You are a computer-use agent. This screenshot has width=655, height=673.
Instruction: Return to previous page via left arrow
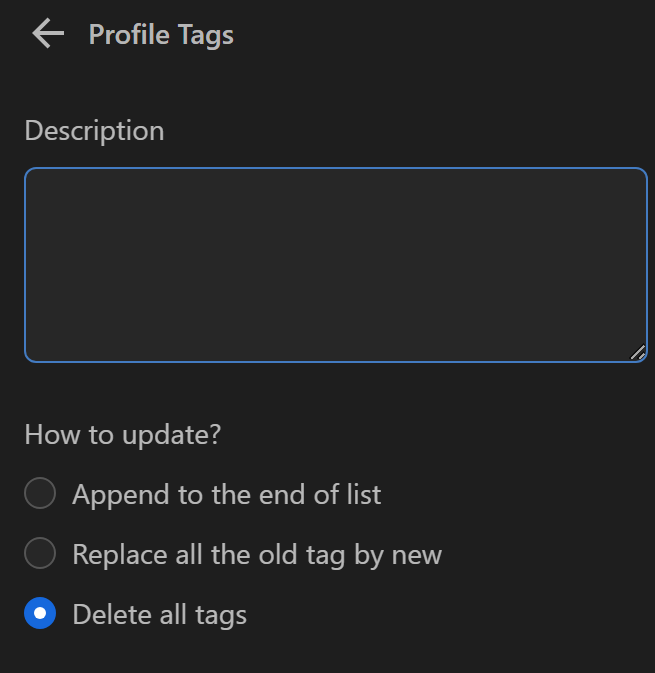tap(47, 34)
